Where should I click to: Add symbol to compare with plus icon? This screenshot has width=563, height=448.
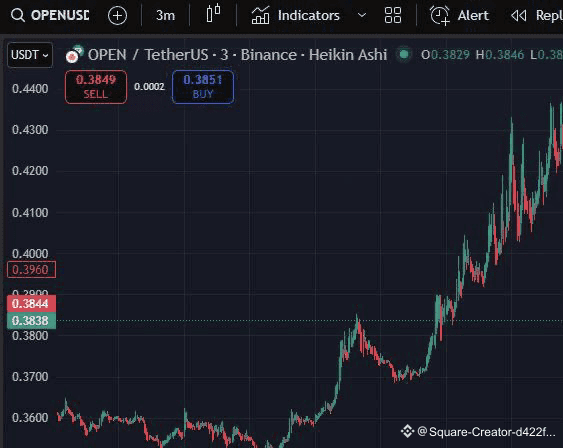pyautogui.click(x=117, y=16)
